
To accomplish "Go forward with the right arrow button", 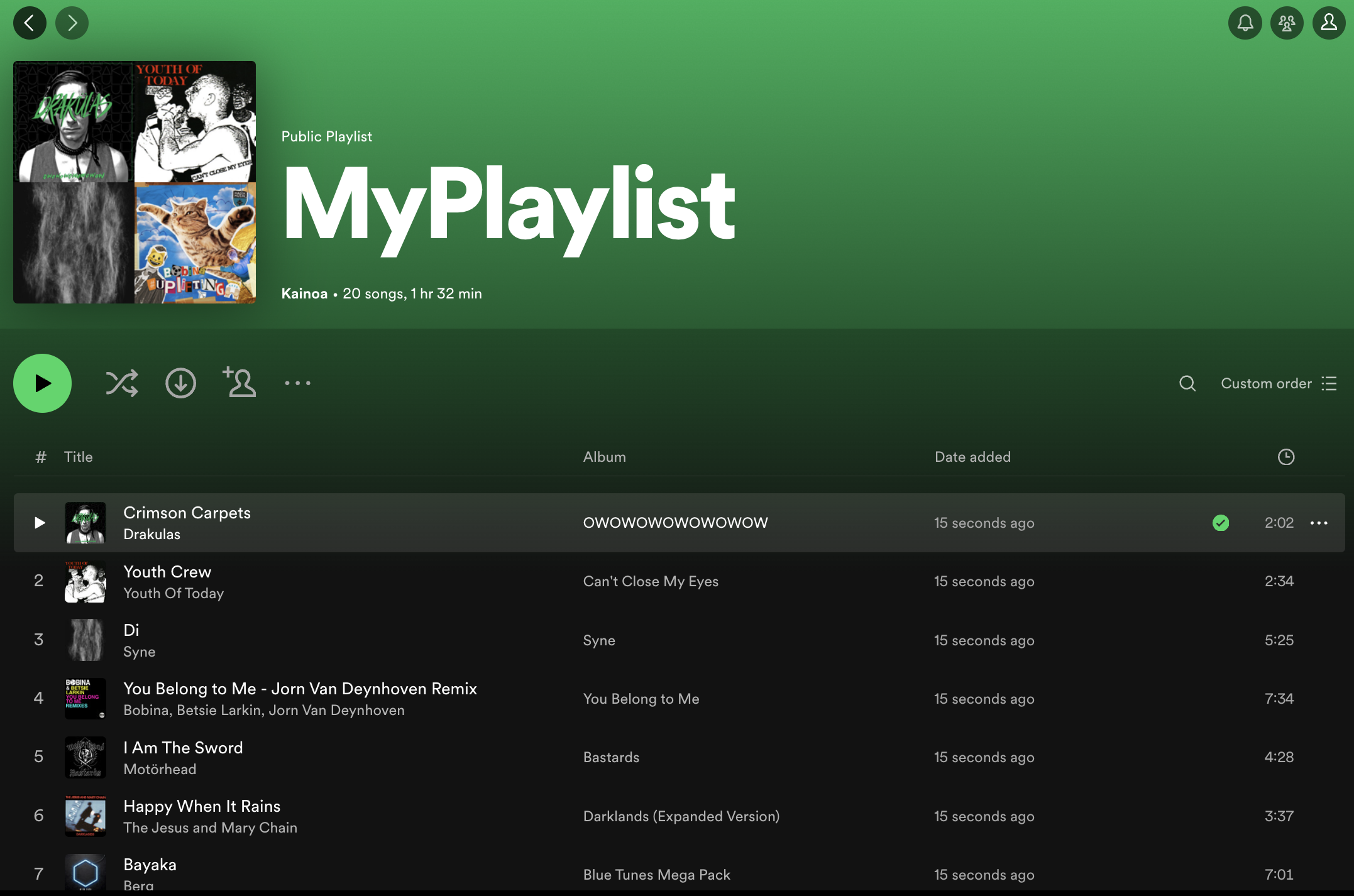I will click(x=72, y=23).
